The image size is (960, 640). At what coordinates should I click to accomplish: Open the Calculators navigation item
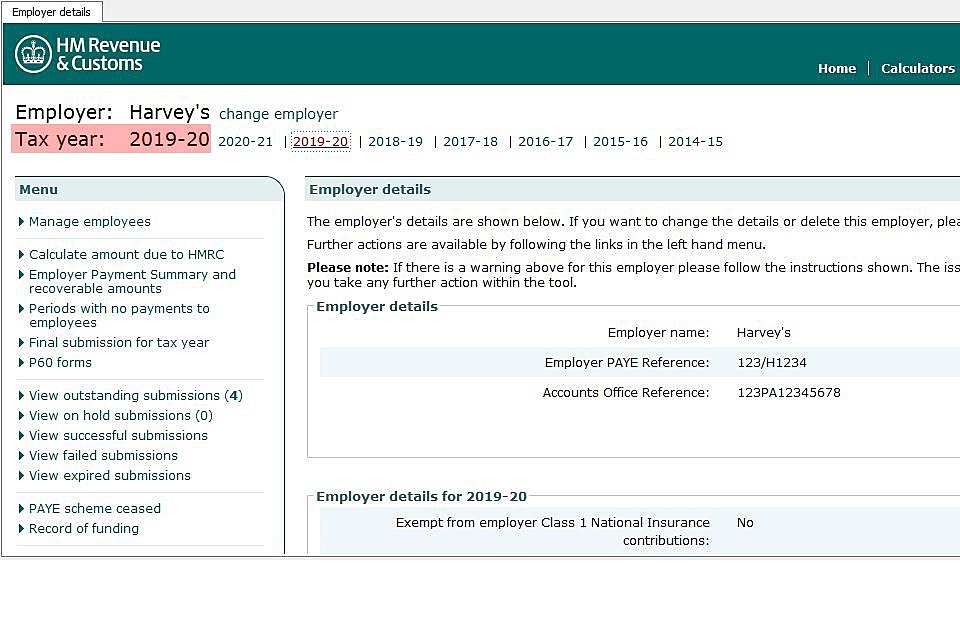[x=917, y=68]
